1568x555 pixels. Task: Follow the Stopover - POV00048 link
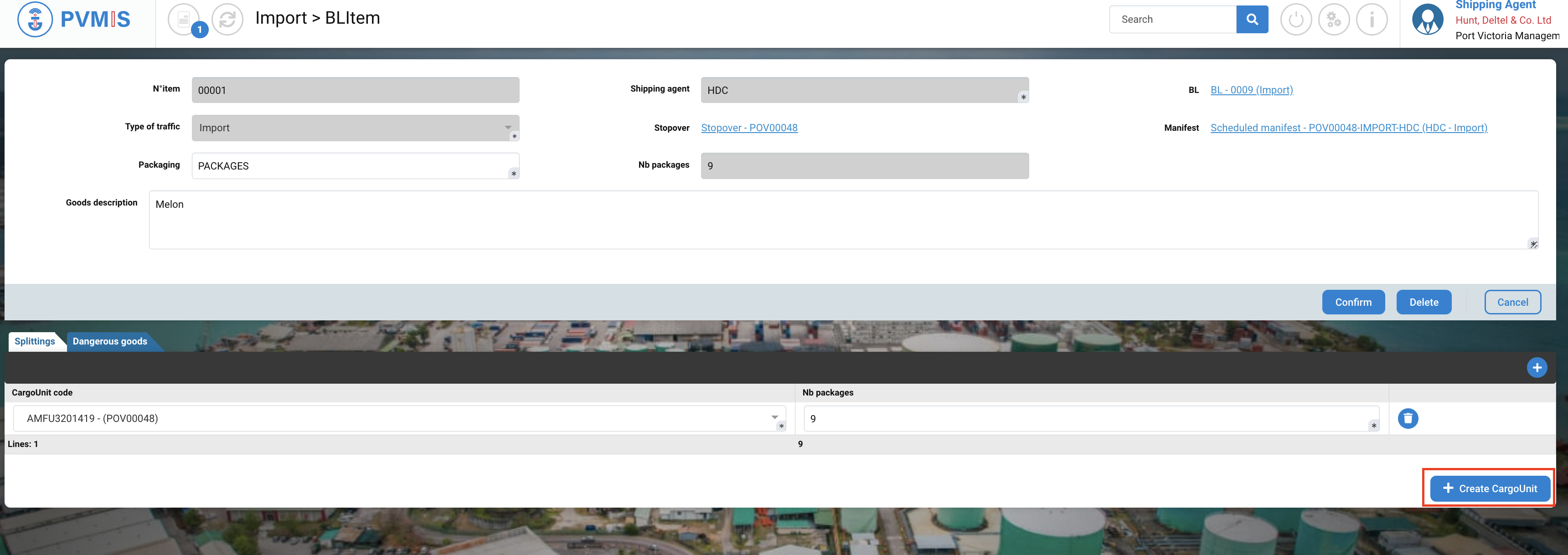(x=749, y=128)
